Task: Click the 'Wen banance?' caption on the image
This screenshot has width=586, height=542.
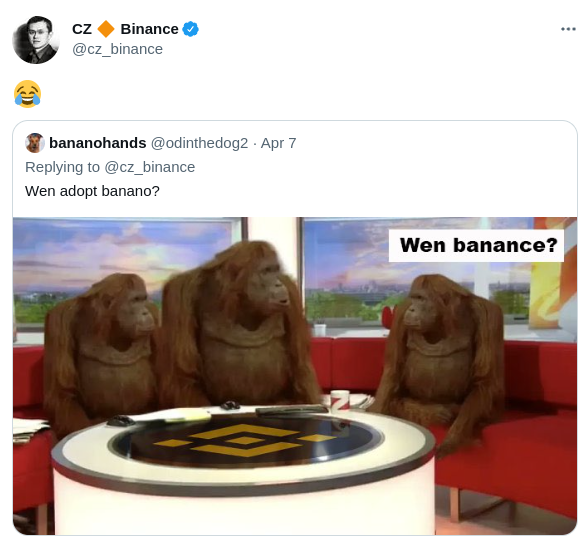Action: click(476, 246)
